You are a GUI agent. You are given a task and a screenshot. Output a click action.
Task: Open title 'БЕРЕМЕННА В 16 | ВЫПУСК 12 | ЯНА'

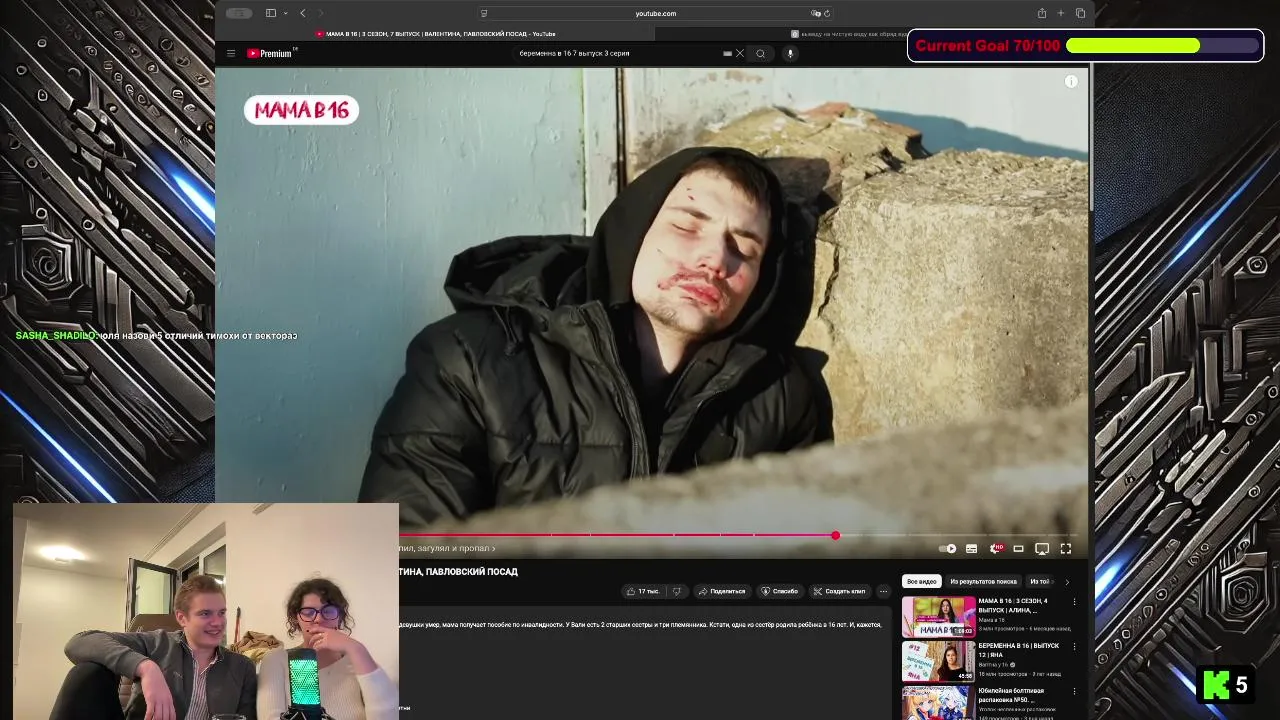point(1018,650)
